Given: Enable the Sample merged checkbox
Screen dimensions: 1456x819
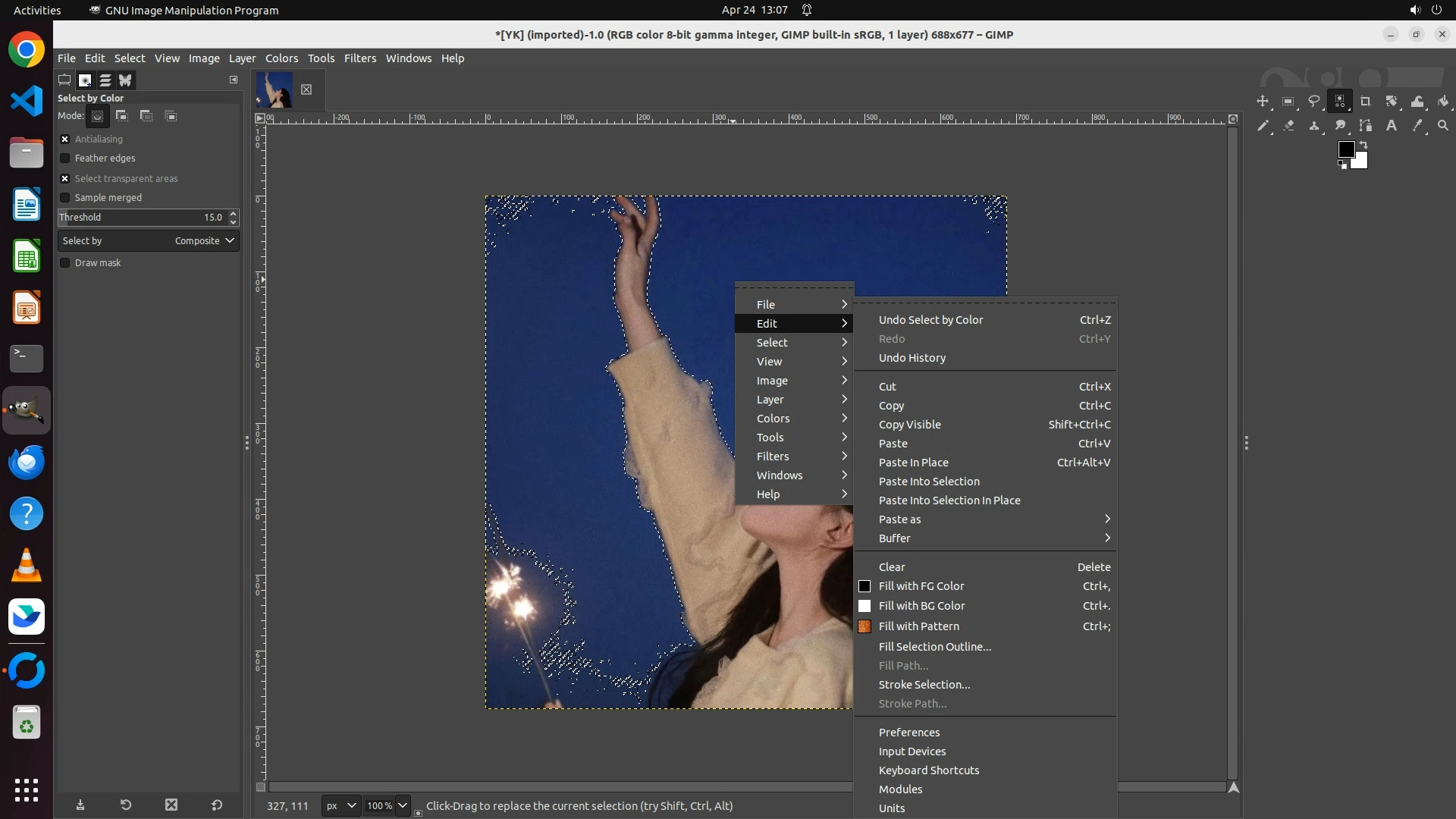Looking at the screenshot, I should click(x=65, y=198).
